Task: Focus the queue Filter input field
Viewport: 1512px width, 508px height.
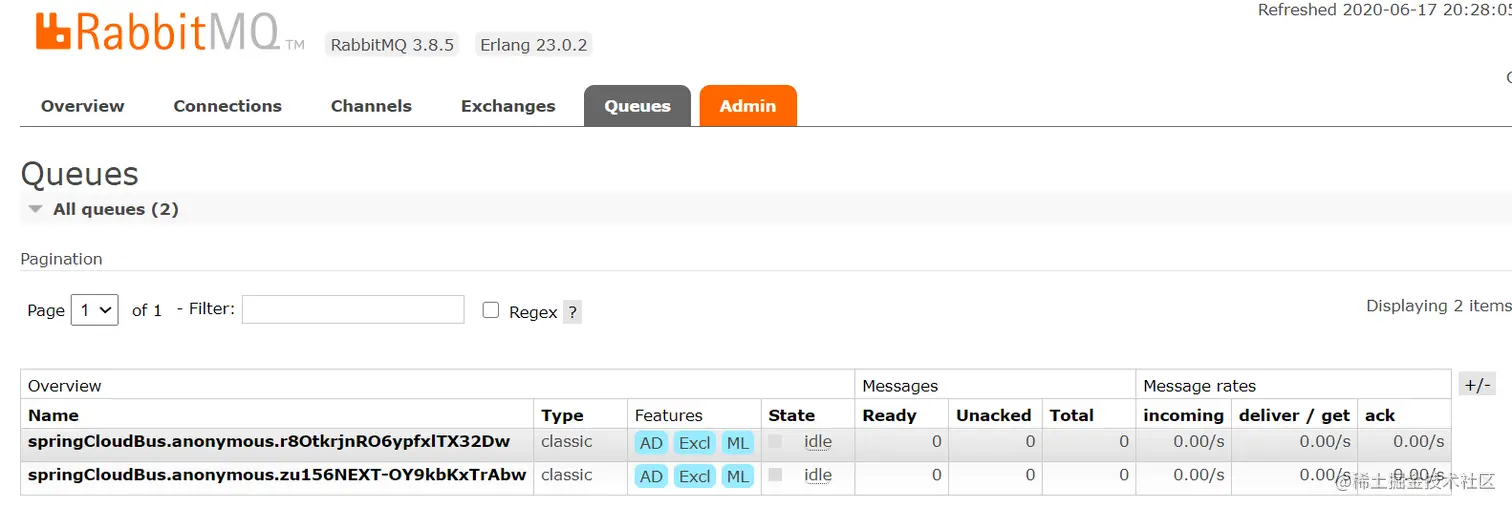Action: pos(353,309)
